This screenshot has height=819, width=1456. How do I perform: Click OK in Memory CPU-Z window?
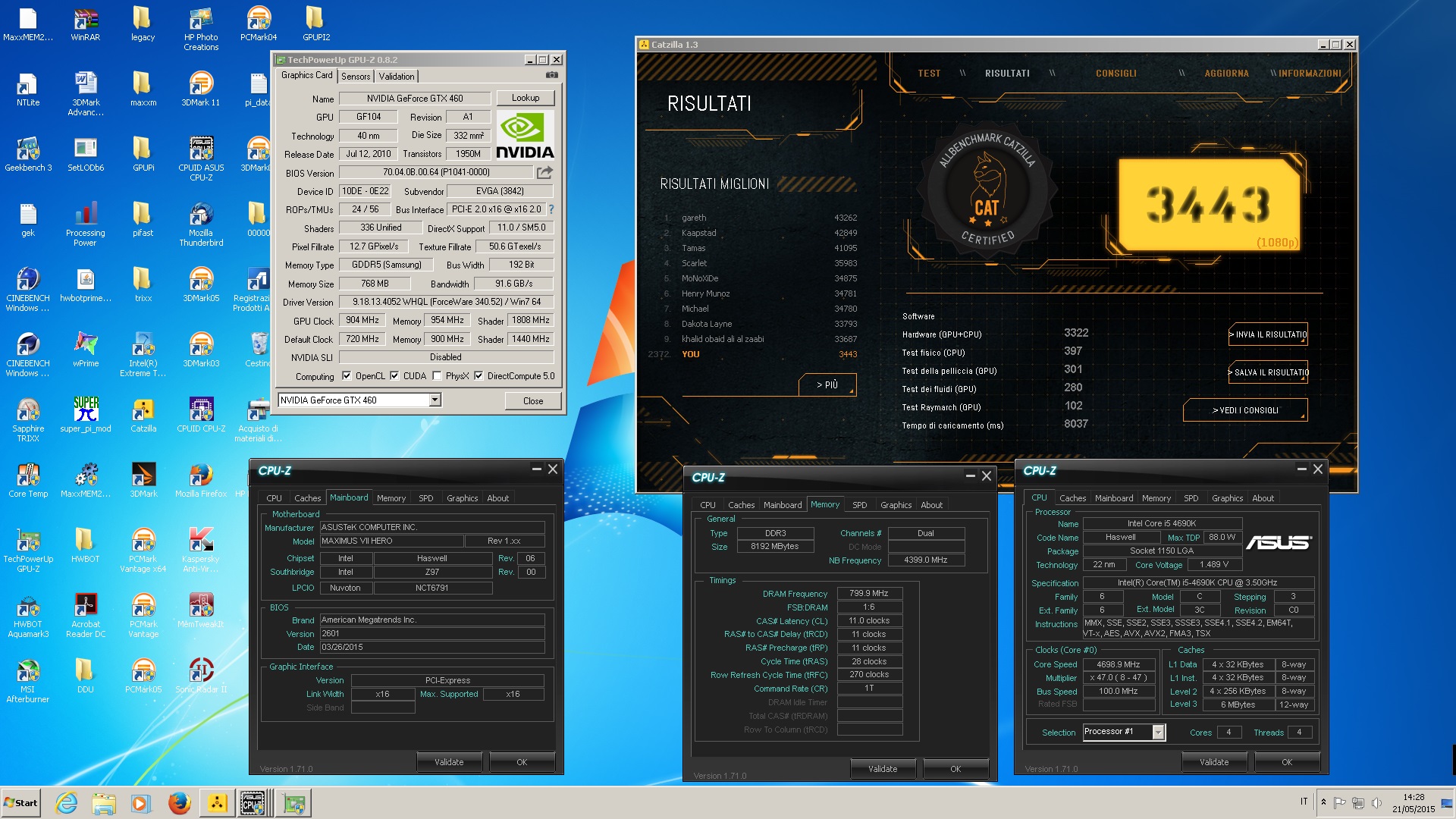coord(955,769)
